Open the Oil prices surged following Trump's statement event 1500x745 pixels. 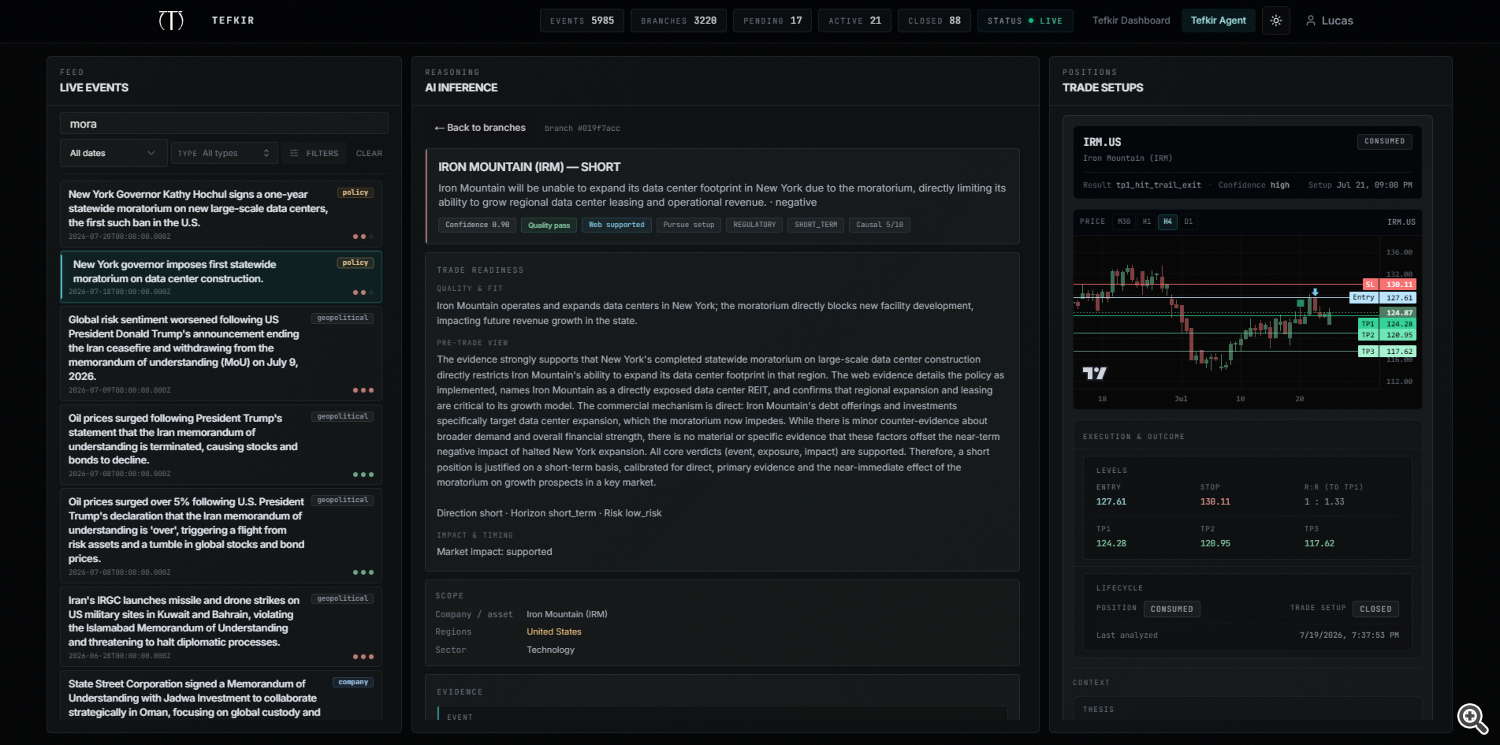(220, 444)
